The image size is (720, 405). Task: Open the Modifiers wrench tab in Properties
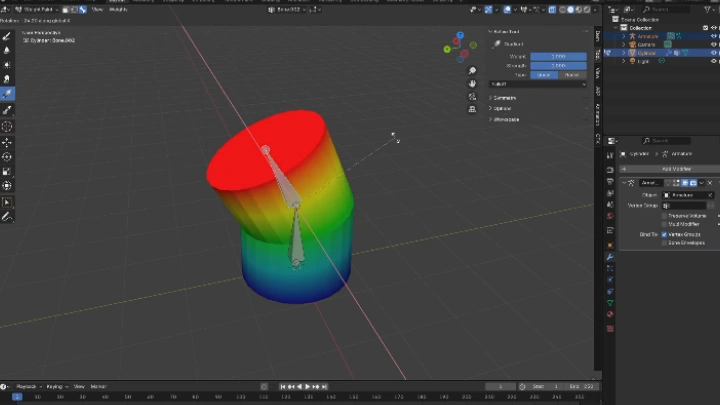point(610,257)
